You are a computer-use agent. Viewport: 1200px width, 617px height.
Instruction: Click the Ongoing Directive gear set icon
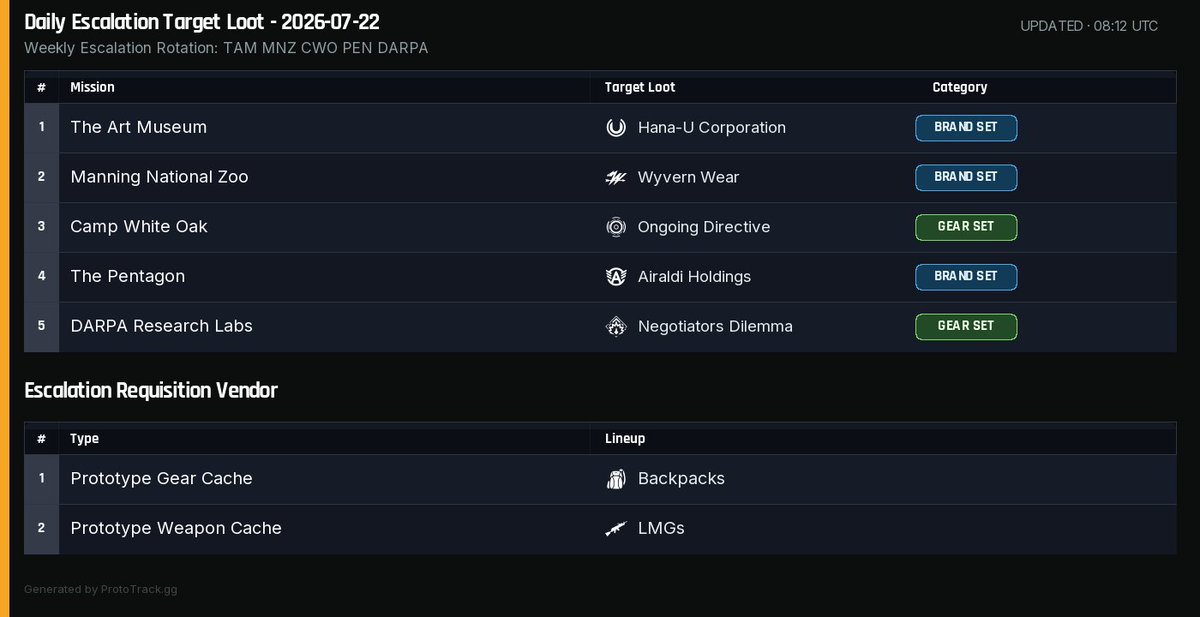pos(616,227)
